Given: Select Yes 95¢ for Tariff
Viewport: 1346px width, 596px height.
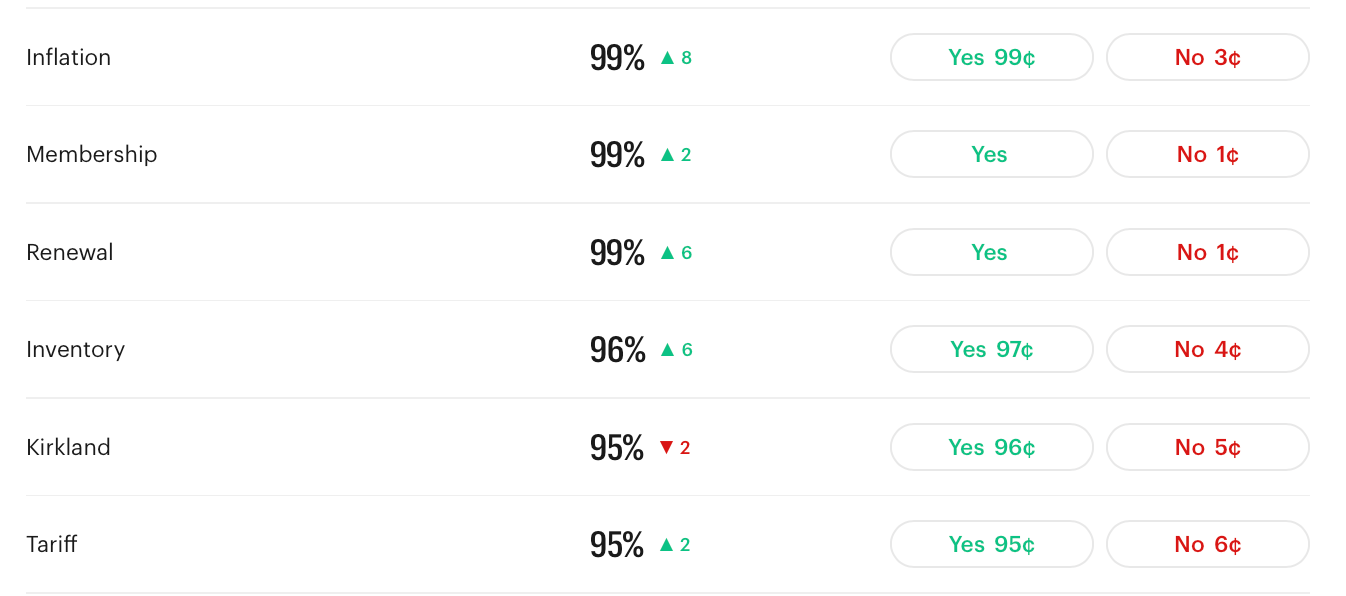Looking at the screenshot, I should [992, 544].
